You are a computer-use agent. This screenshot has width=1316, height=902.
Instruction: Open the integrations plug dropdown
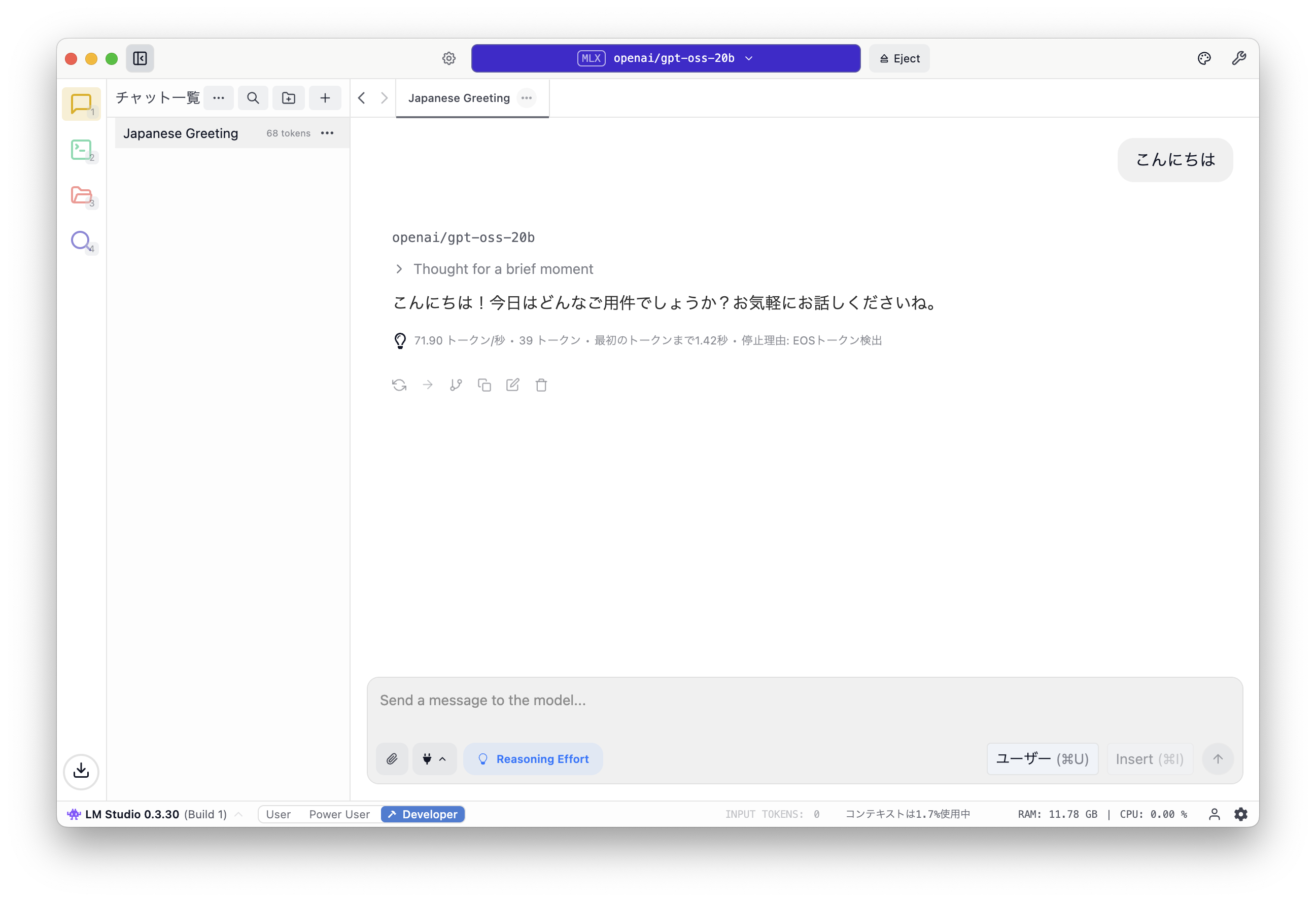pos(434,759)
